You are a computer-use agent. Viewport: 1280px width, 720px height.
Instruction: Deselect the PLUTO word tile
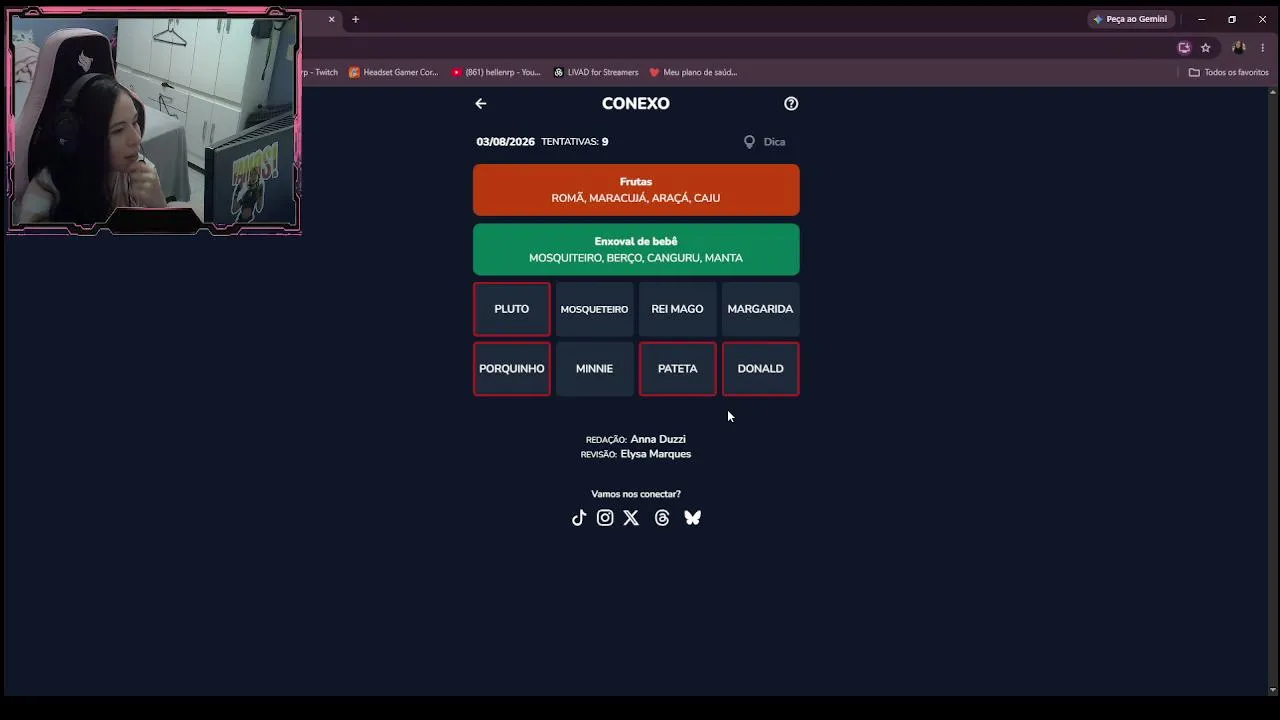512,309
